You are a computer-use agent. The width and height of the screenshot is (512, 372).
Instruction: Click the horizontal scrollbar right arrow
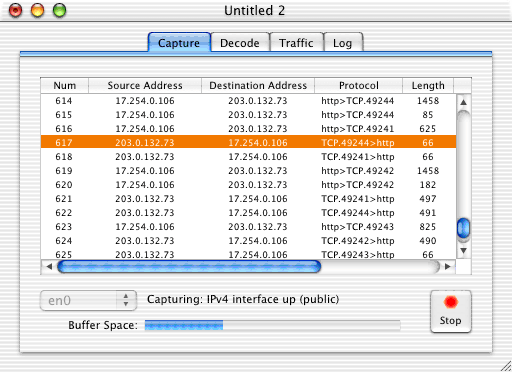click(448, 267)
